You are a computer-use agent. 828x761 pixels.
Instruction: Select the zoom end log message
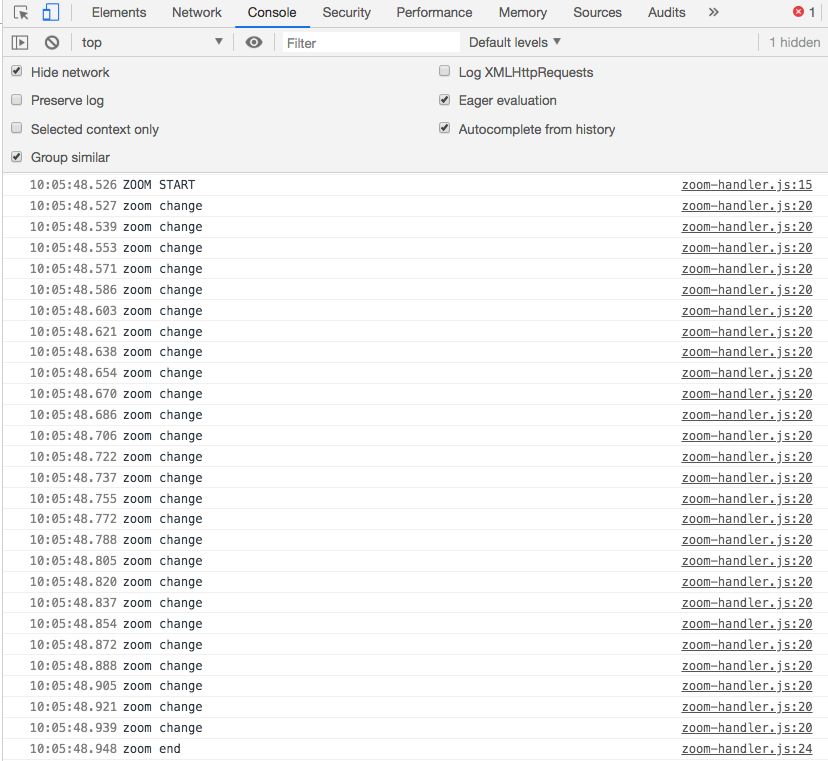(152, 749)
